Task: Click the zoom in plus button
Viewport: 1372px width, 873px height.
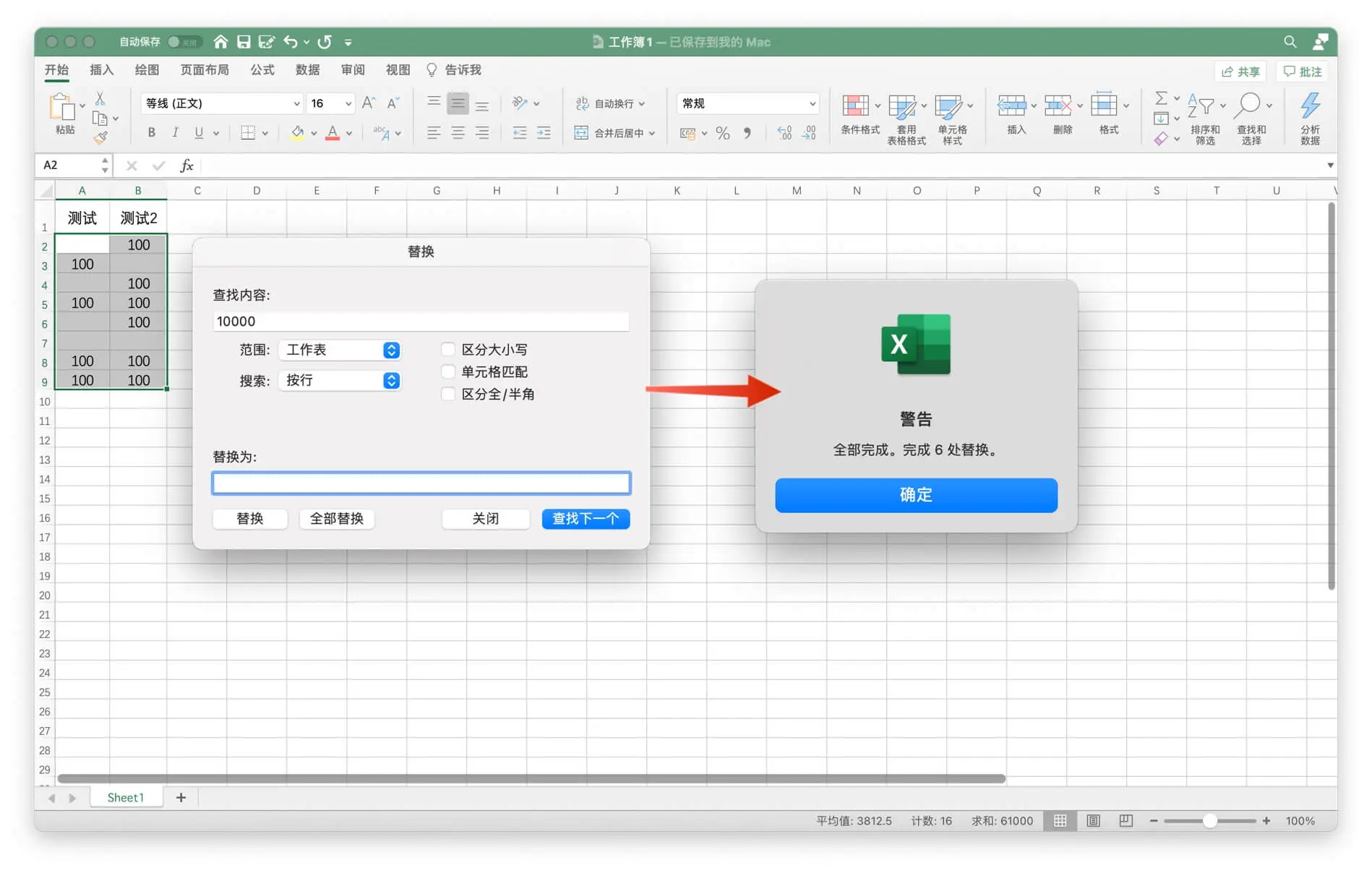Action: point(1266,821)
